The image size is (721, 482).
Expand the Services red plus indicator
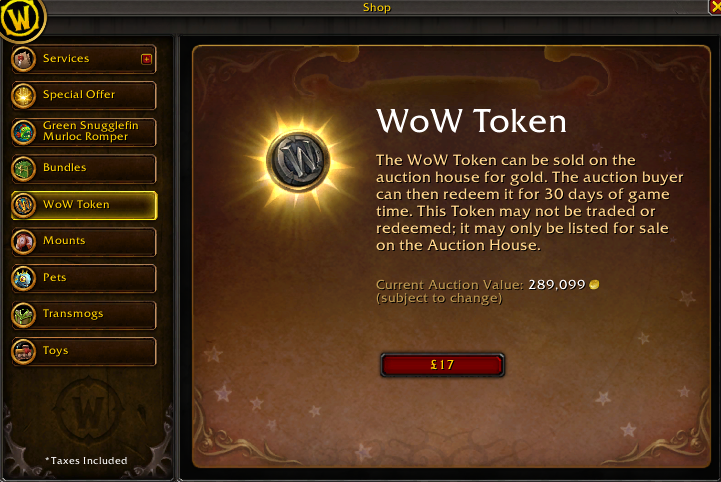tap(146, 59)
